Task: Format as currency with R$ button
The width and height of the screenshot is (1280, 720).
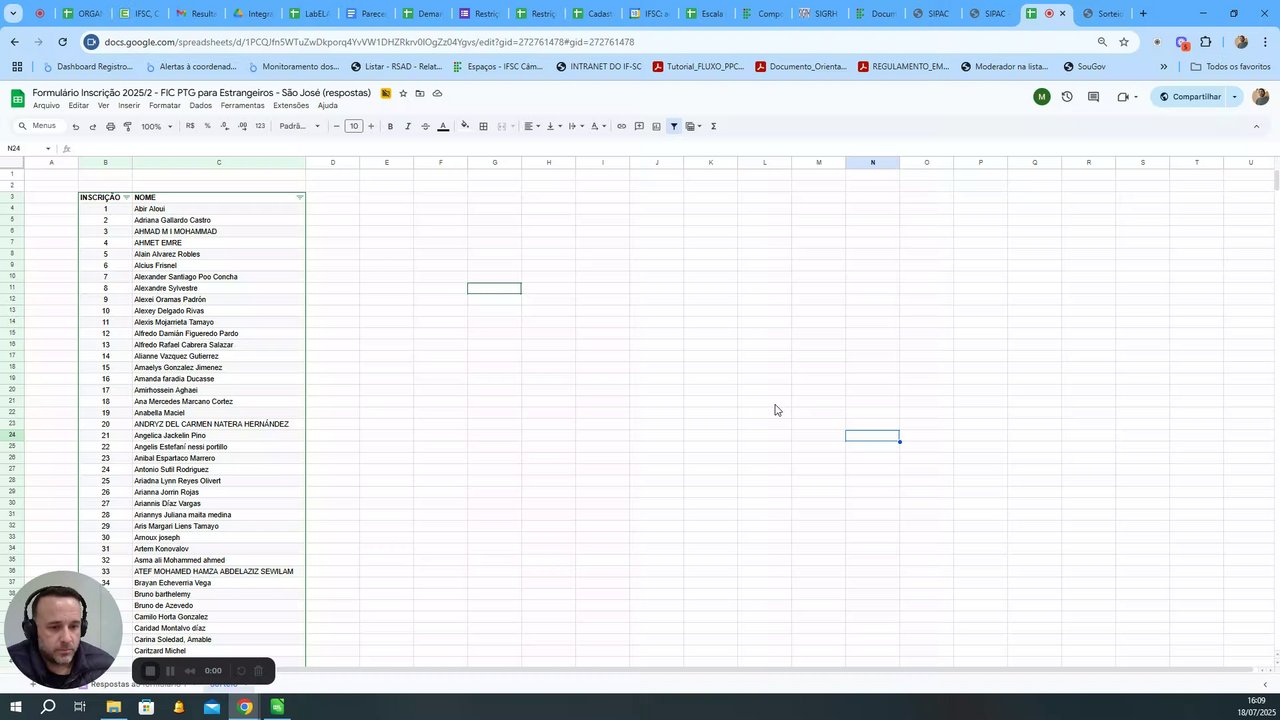Action: click(190, 126)
